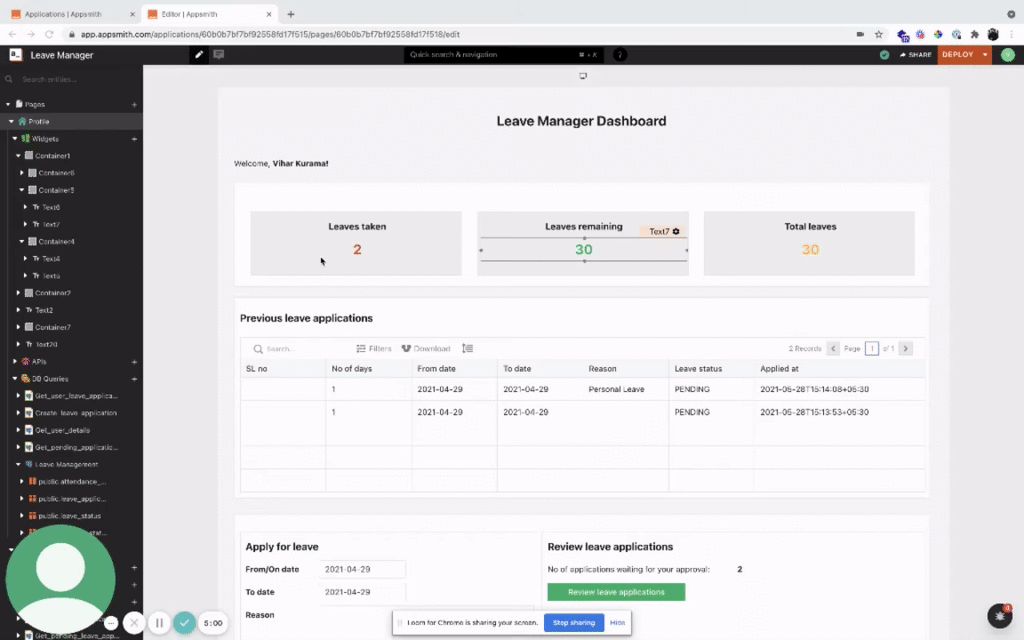Screen dimensions: 1024x640
Task: Select Text4 in the entity tree
Action: (x=50, y=259)
